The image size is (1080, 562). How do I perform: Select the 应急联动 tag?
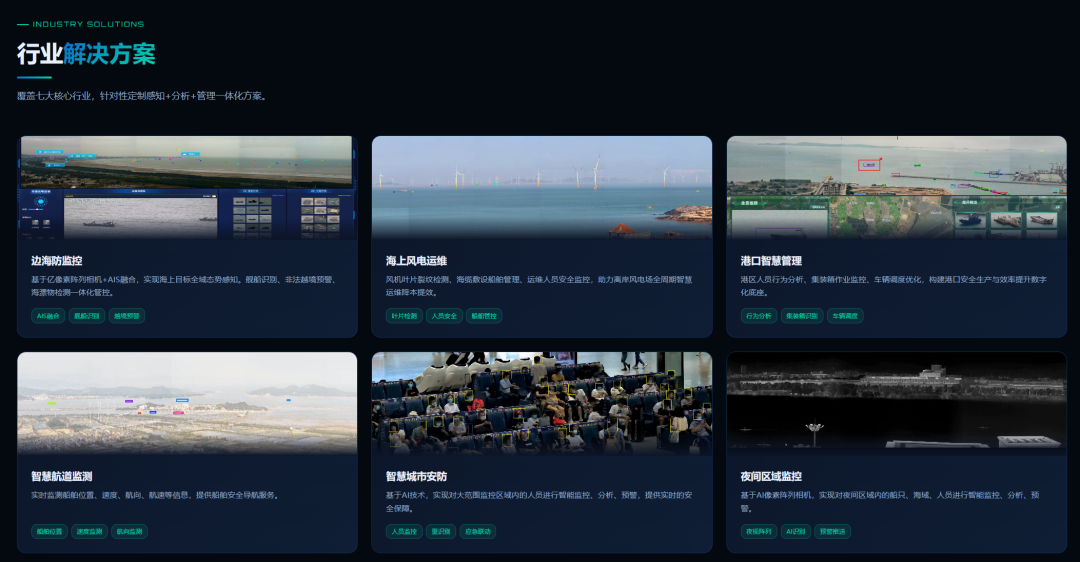pos(477,532)
